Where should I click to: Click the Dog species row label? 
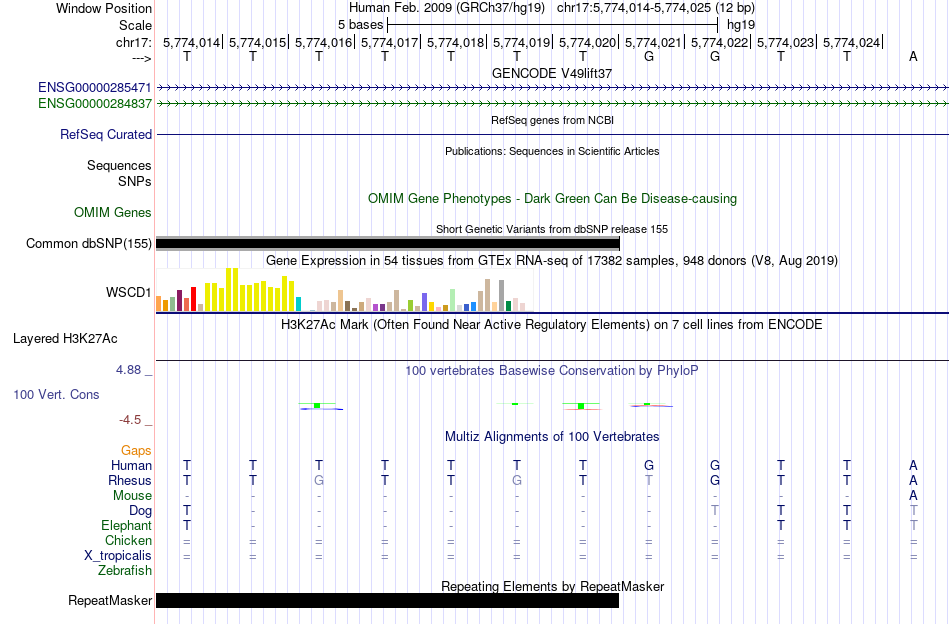[x=140, y=511]
